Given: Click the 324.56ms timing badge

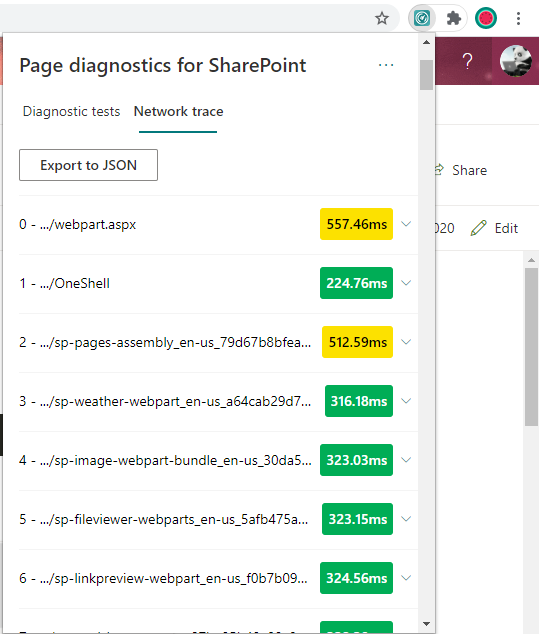Looking at the screenshot, I should [x=356, y=578].
